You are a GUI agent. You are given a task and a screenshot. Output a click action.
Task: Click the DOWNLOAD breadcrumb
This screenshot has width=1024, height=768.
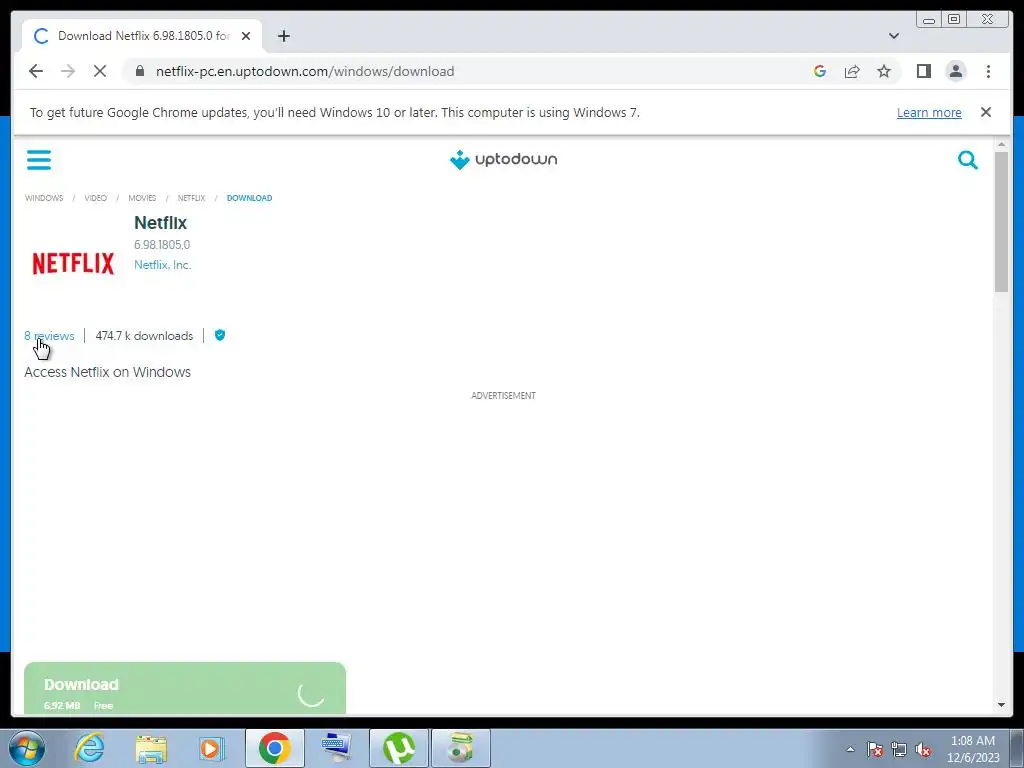[x=249, y=198]
